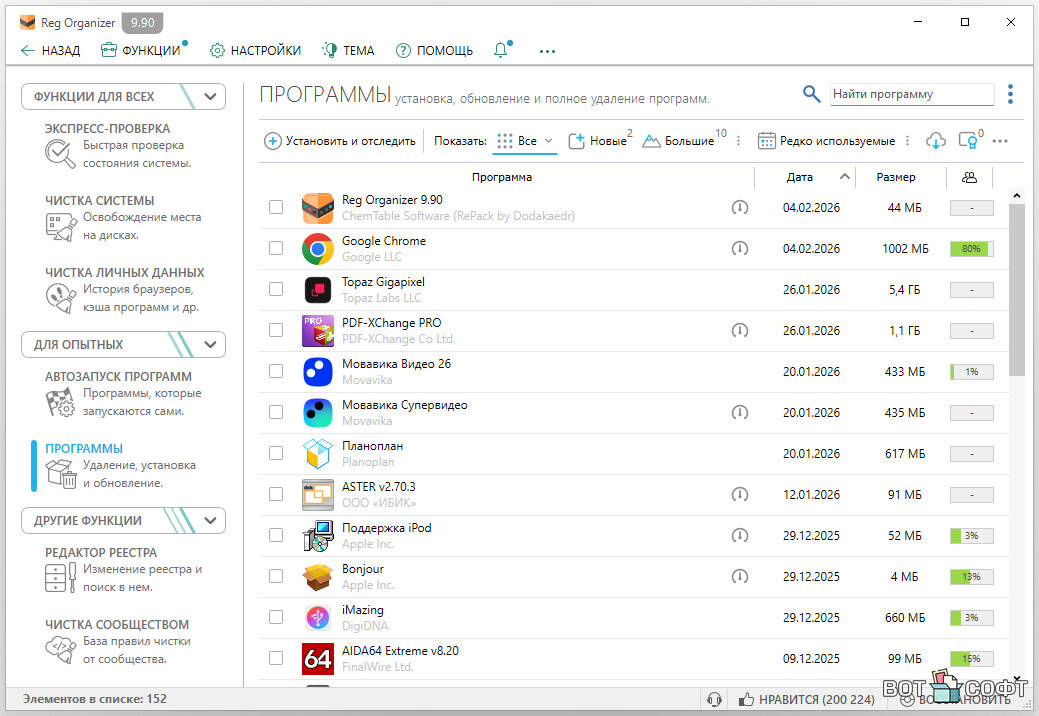Click the magnifier search icon

click(811, 94)
